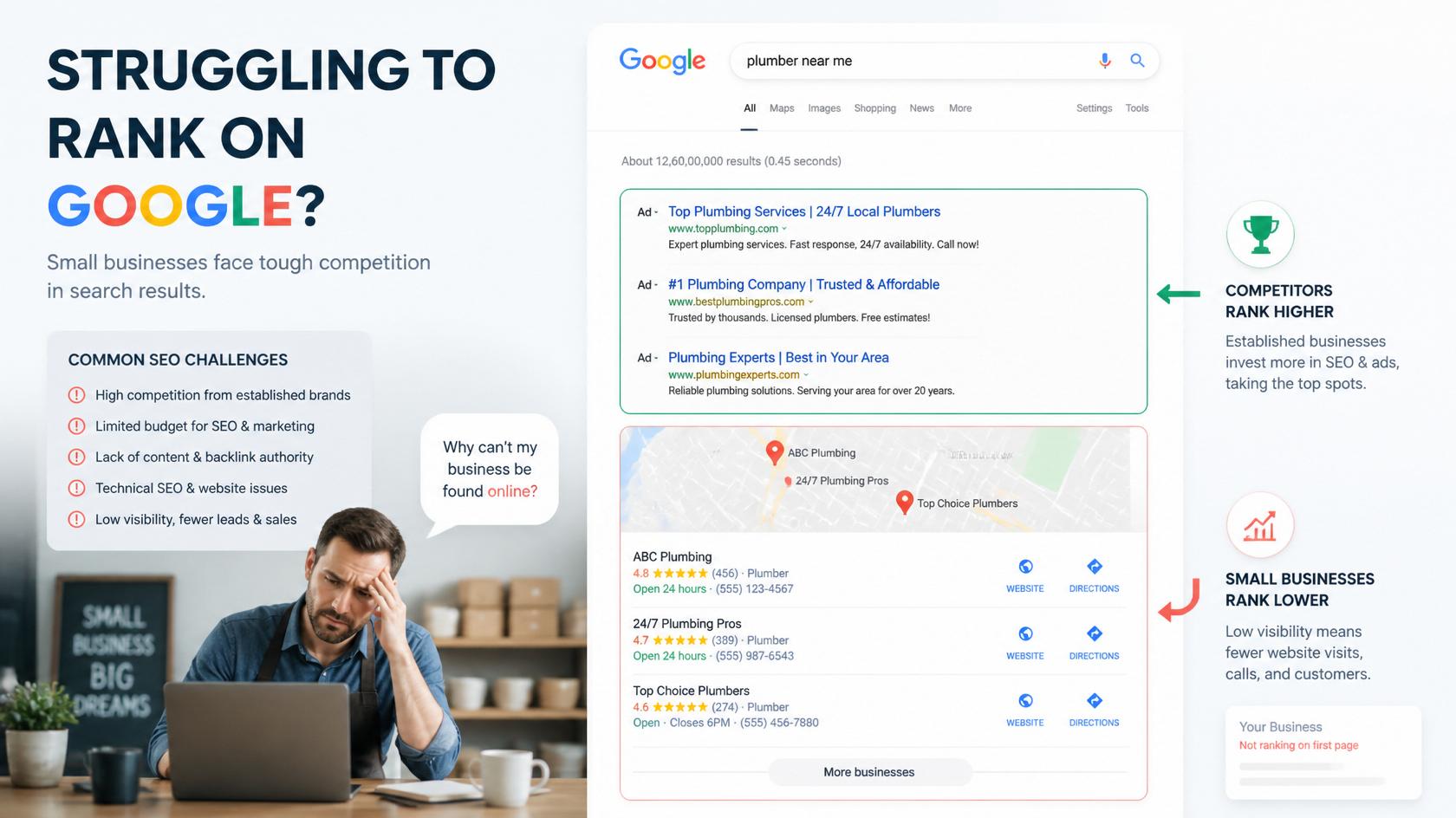
Task: Click phone number (555) 456-7880
Action: point(779,723)
